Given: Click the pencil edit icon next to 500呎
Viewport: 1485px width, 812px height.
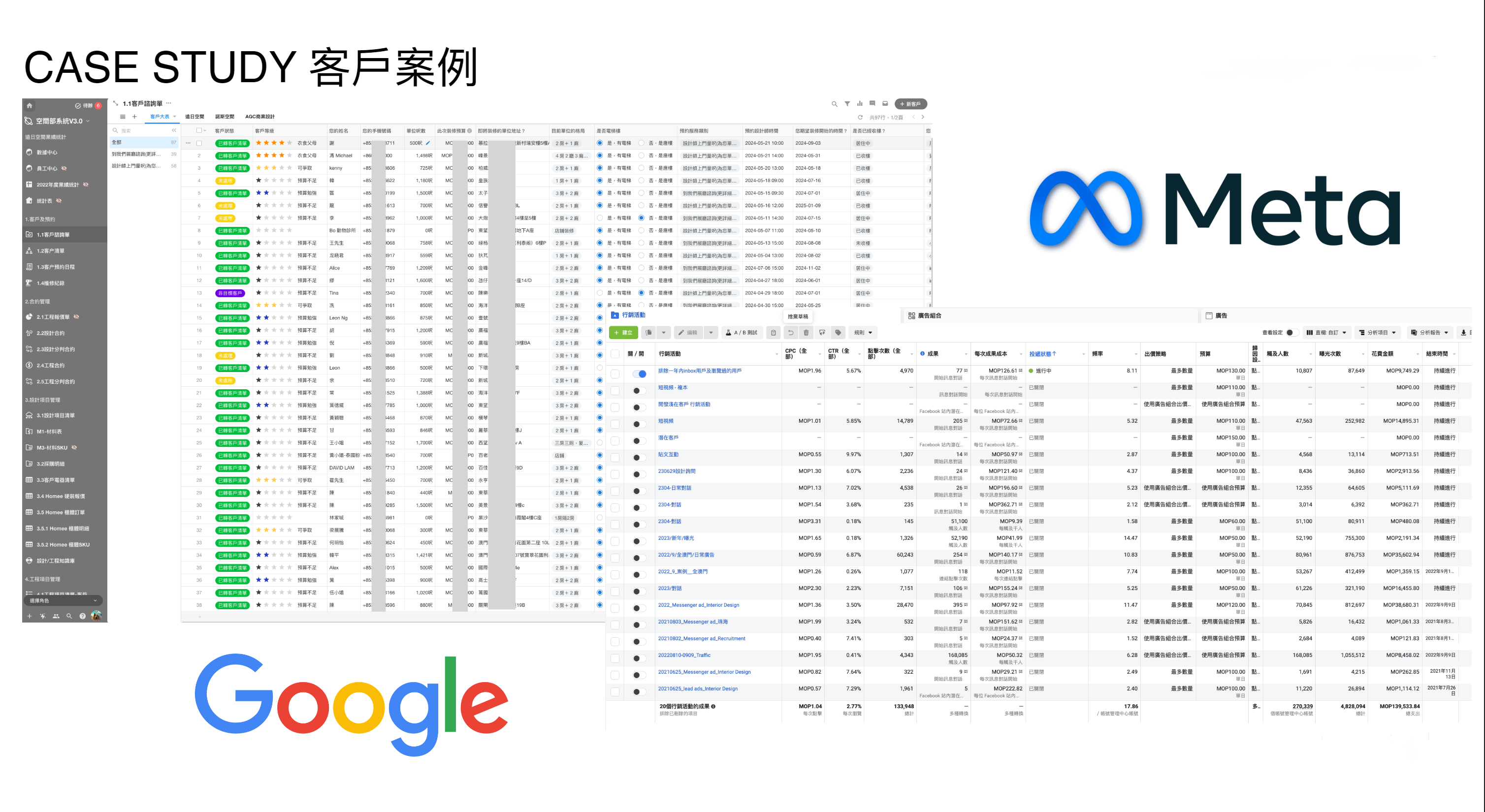Looking at the screenshot, I should [428, 143].
